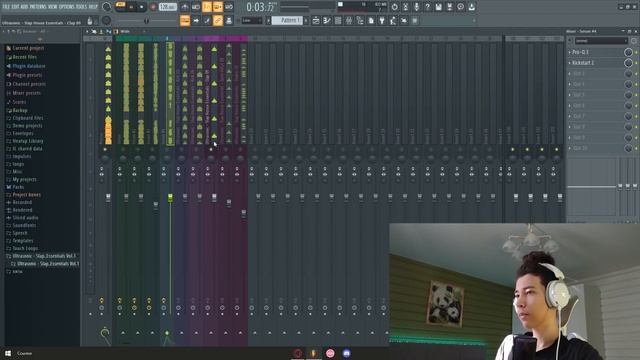The width and height of the screenshot is (640, 360).
Task: Click the download content icon
Action: 471,7
